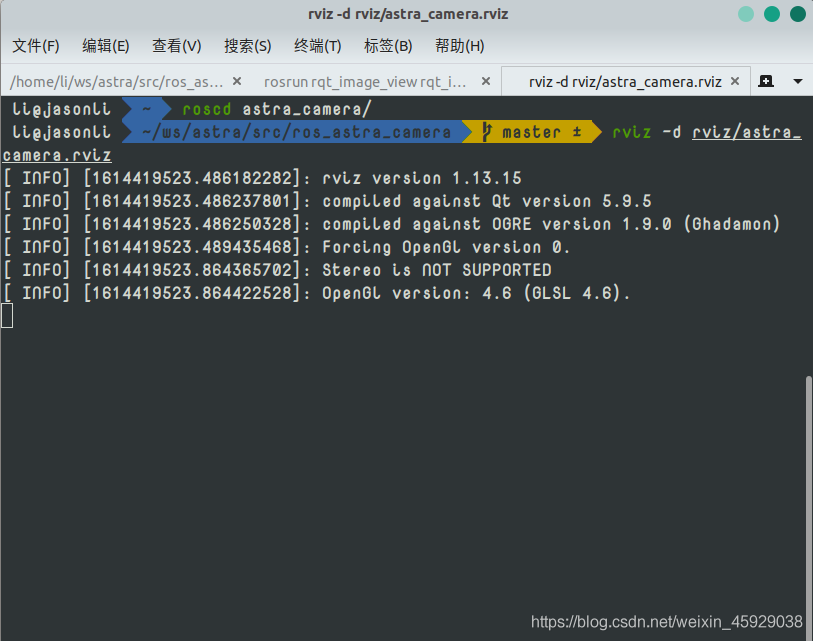Click the underlined rviz/astra_ path in the command
Screen dimensions: 813x641
click(x=747, y=132)
